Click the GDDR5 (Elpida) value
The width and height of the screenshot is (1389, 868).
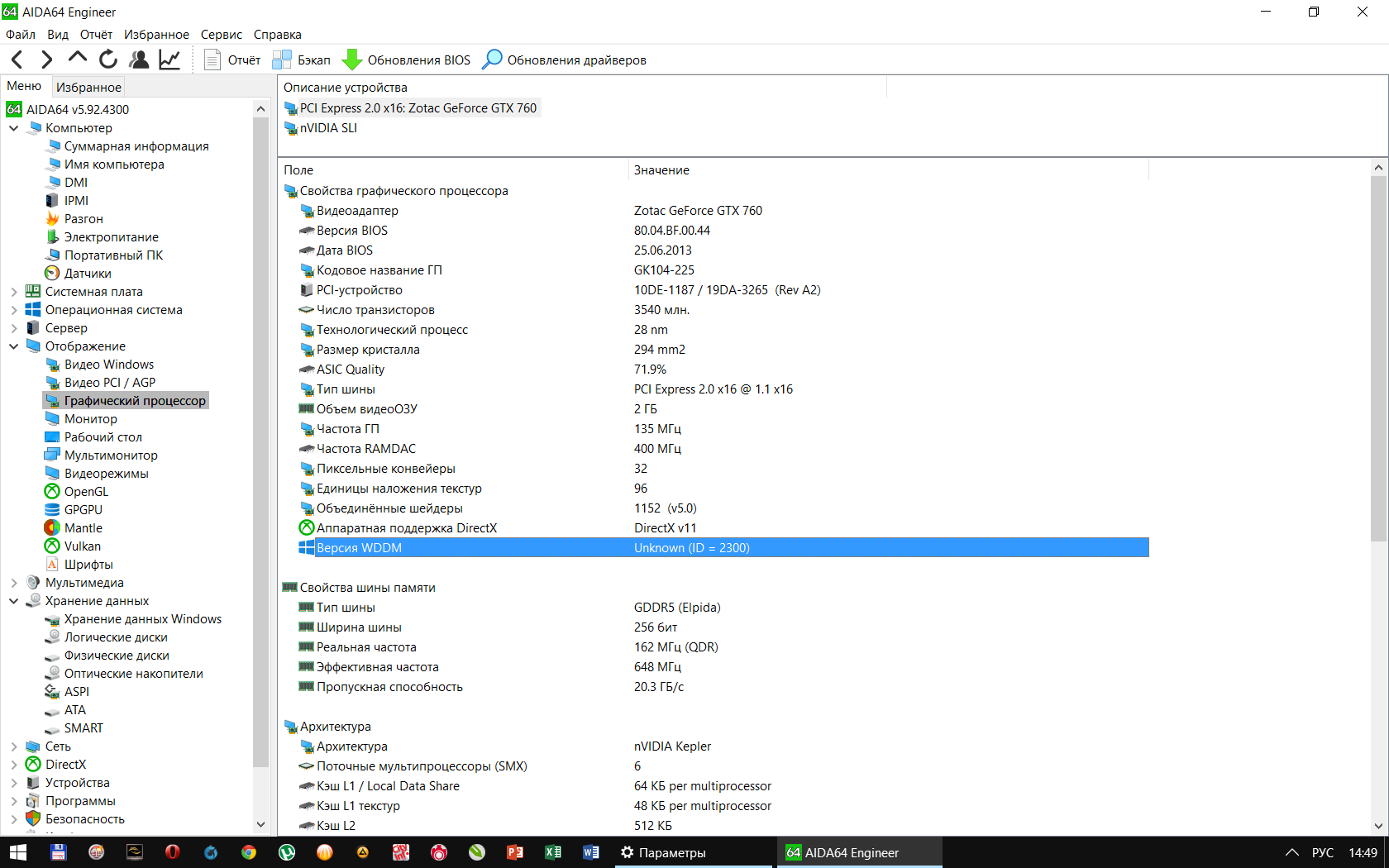[677, 608]
